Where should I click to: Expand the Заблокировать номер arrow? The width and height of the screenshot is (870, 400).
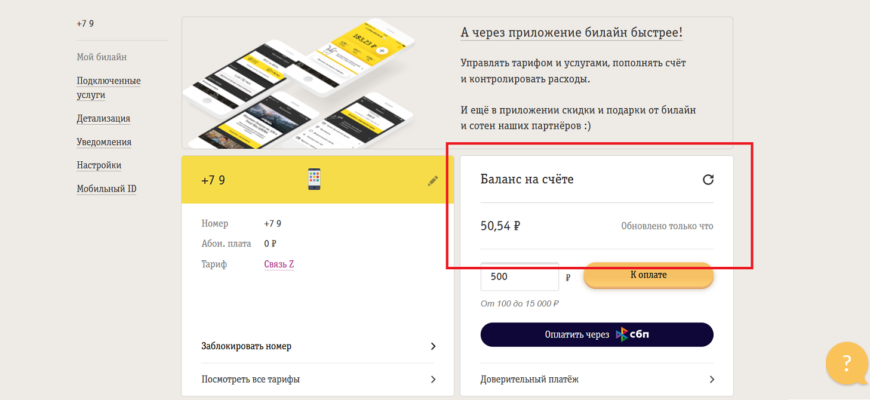coord(433,346)
